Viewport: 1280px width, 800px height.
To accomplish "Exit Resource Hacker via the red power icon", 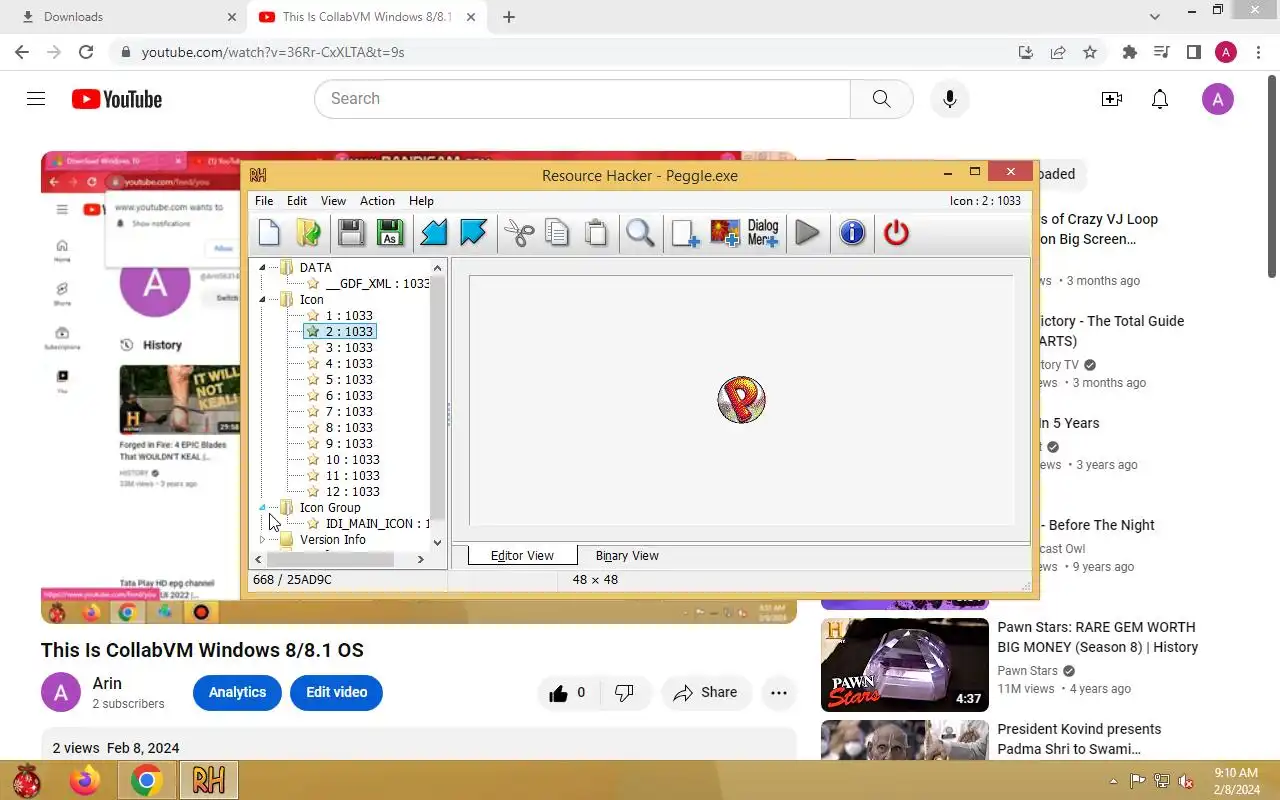I will [896, 233].
